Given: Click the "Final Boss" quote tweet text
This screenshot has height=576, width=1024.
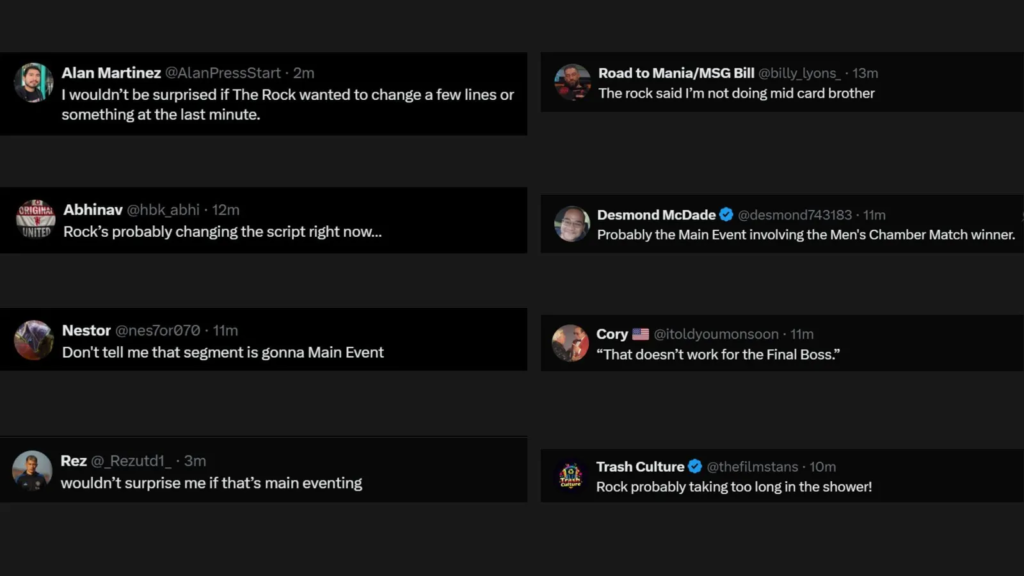Looking at the screenshot, I should click(x=717, y=354).
